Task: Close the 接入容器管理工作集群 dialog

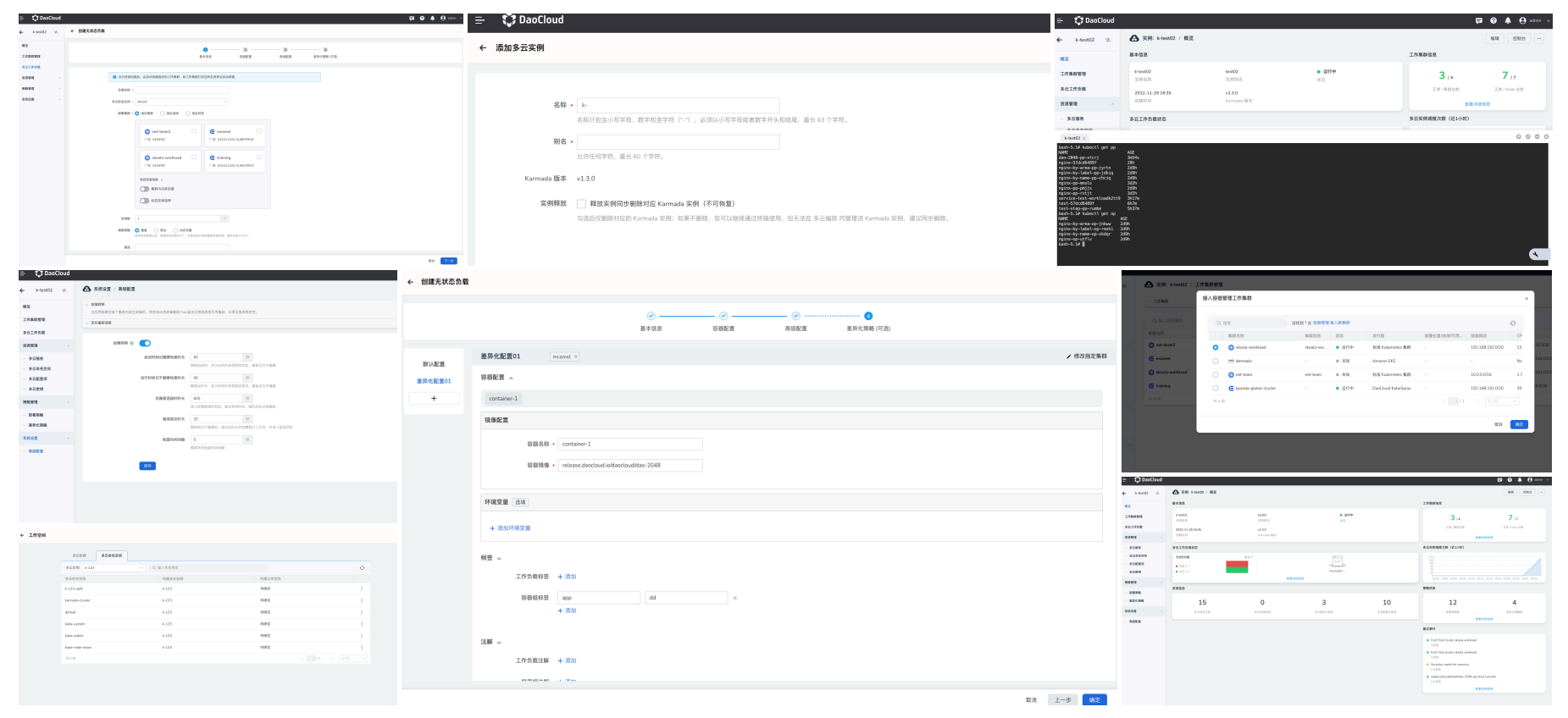Action: pos(1526,298)
